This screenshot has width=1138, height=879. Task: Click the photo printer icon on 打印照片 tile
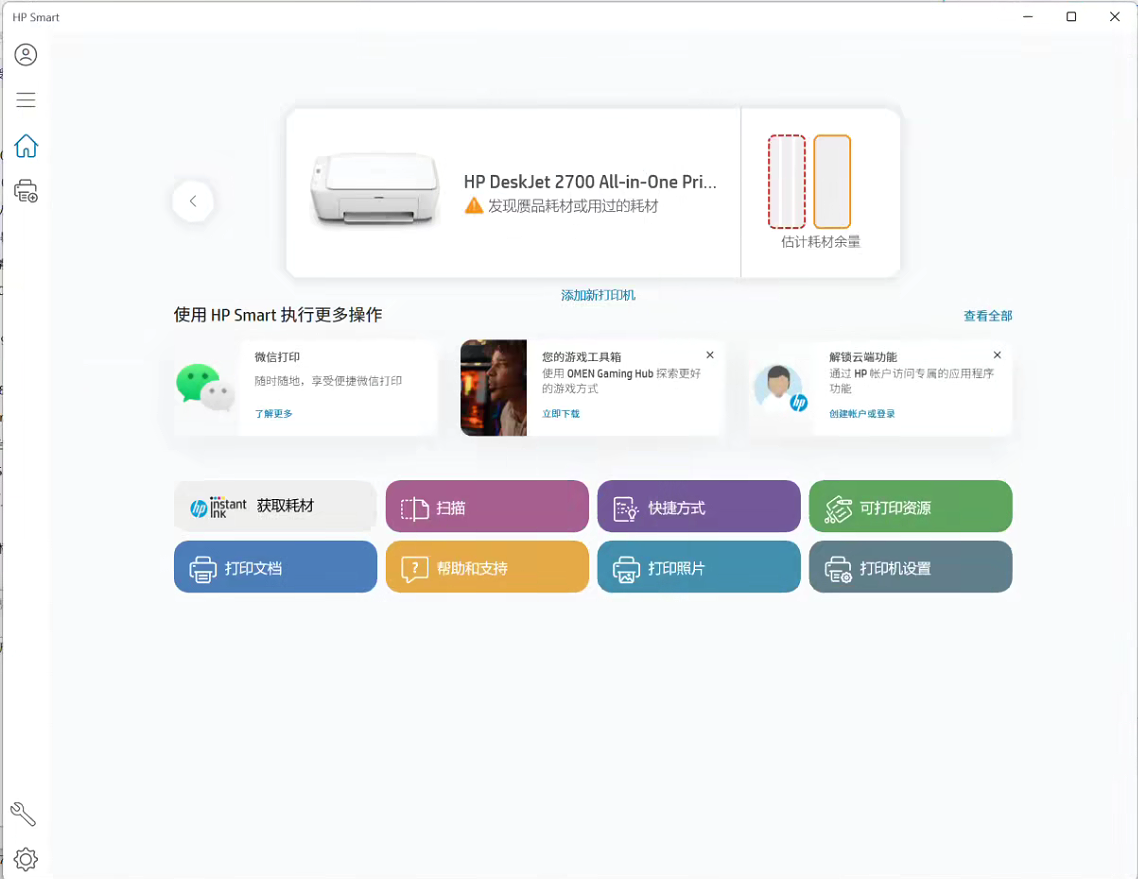click(626, 570)
